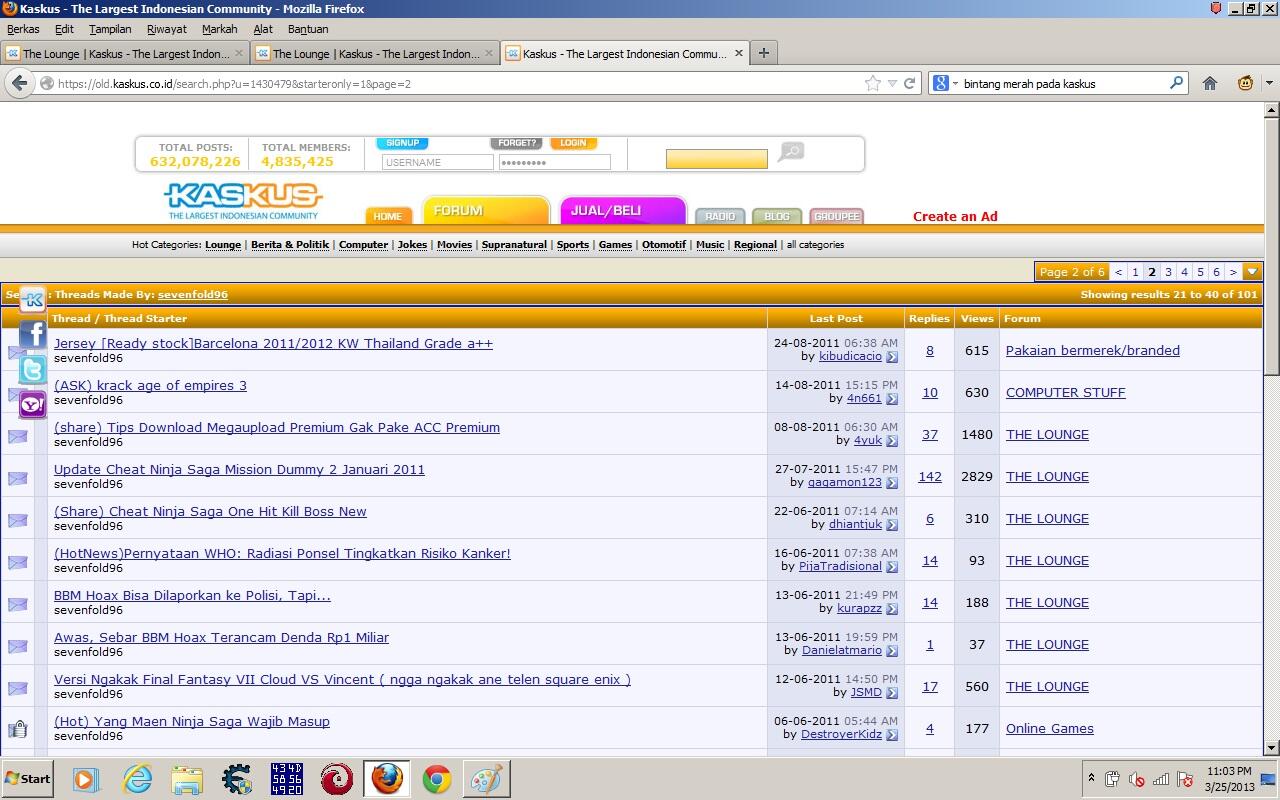Open the volume tray icon
Image resolution: width=1280 pixels, height=800 pixels.
(1136, 779)
